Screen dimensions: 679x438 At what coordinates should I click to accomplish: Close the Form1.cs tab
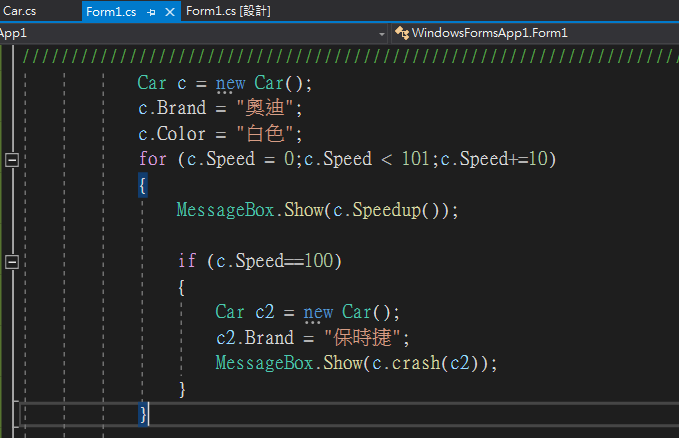170,12
